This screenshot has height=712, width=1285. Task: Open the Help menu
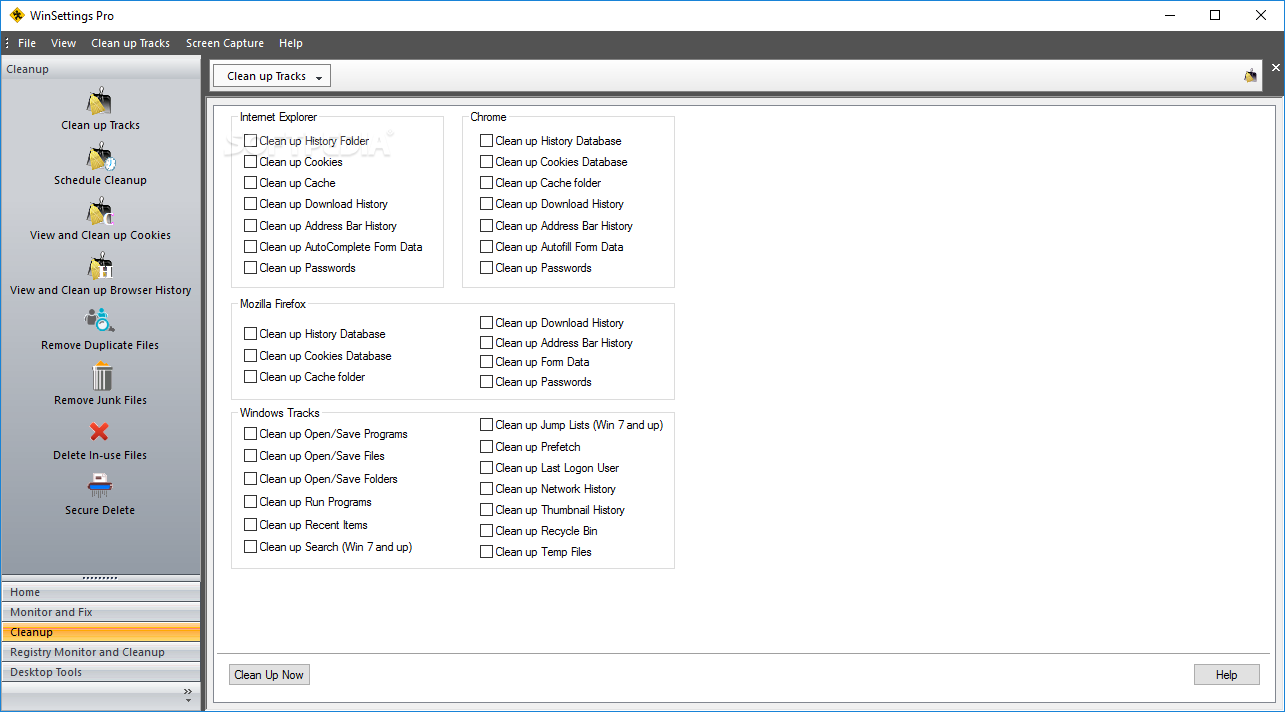291,43
